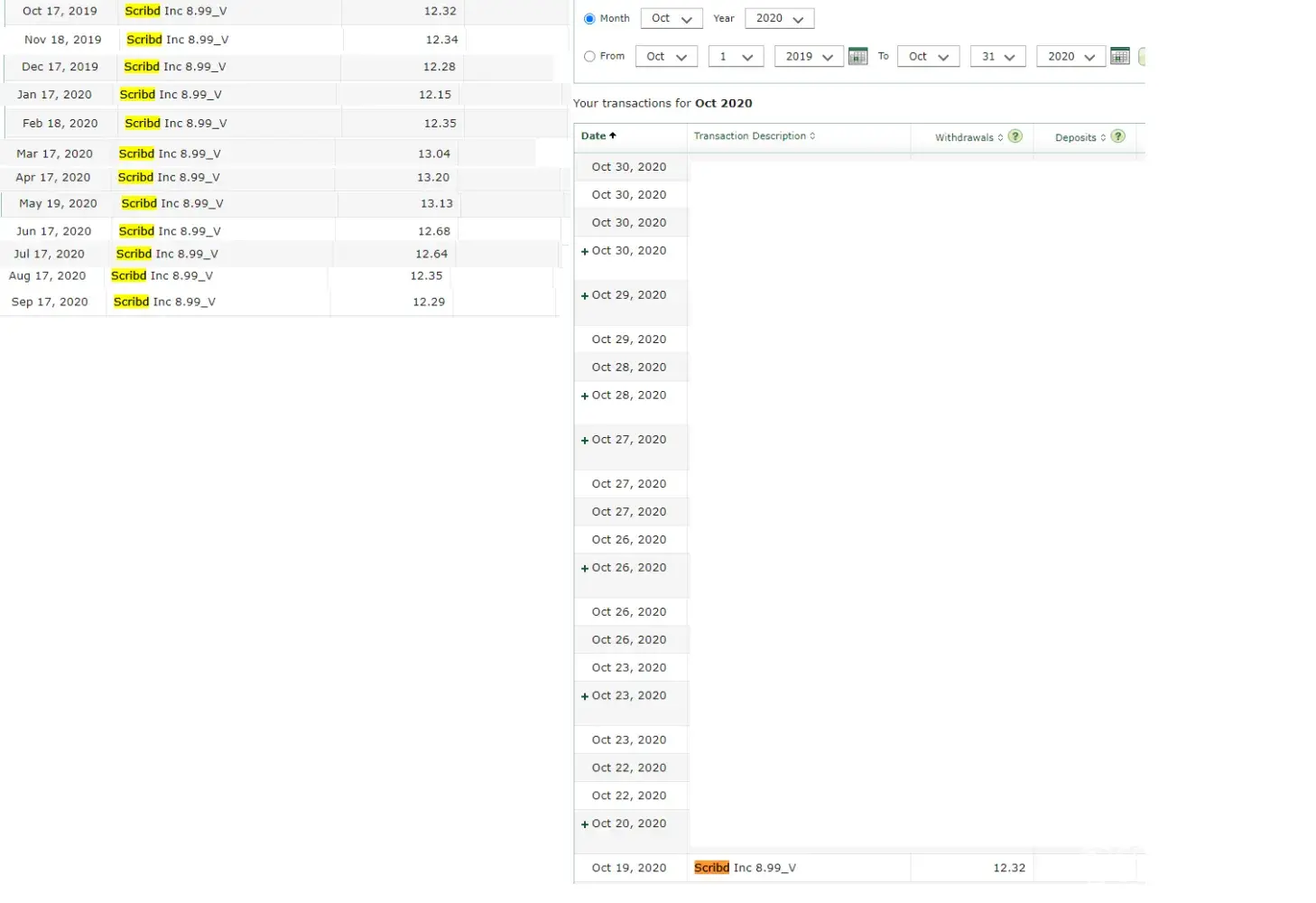Open the Month dropdown showing Oct
The width and height of the screenshot is (1316, 903).
(672, 19)
